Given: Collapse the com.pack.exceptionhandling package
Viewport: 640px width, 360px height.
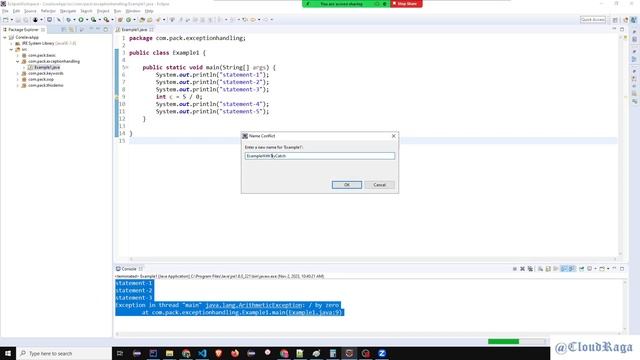Looking at the screenshot, I should (x=18, y=61).
